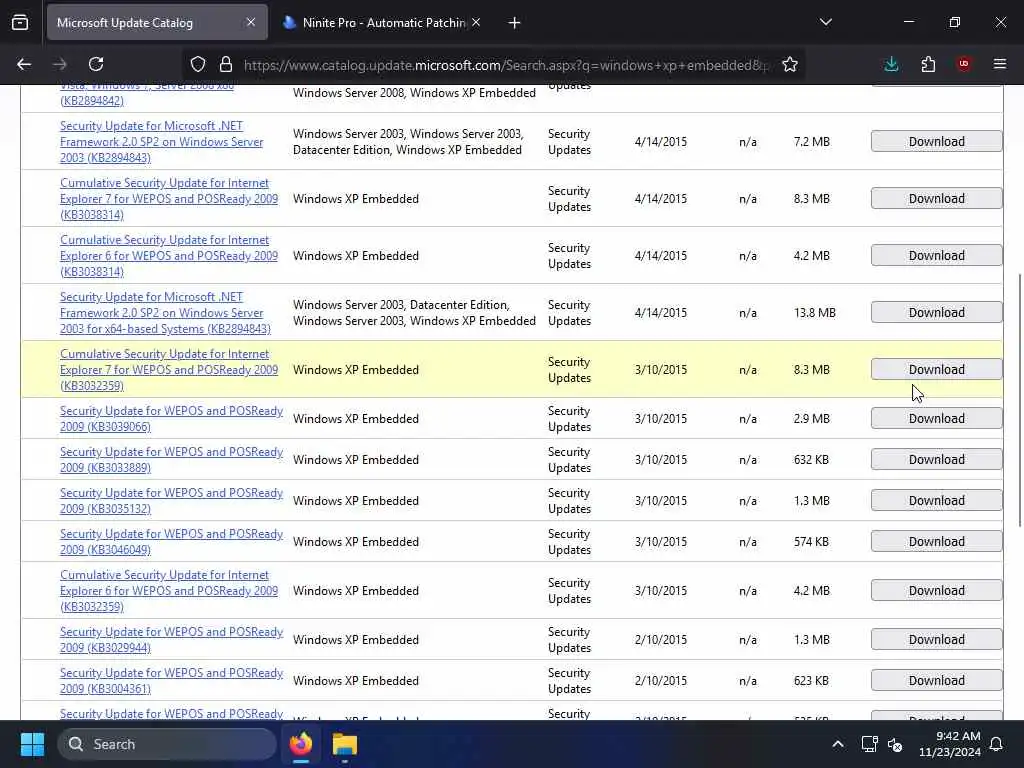Screen dimensions: 1024x768
Task: Open Firefox application hamburger menu
Action: coord(1000,64)
